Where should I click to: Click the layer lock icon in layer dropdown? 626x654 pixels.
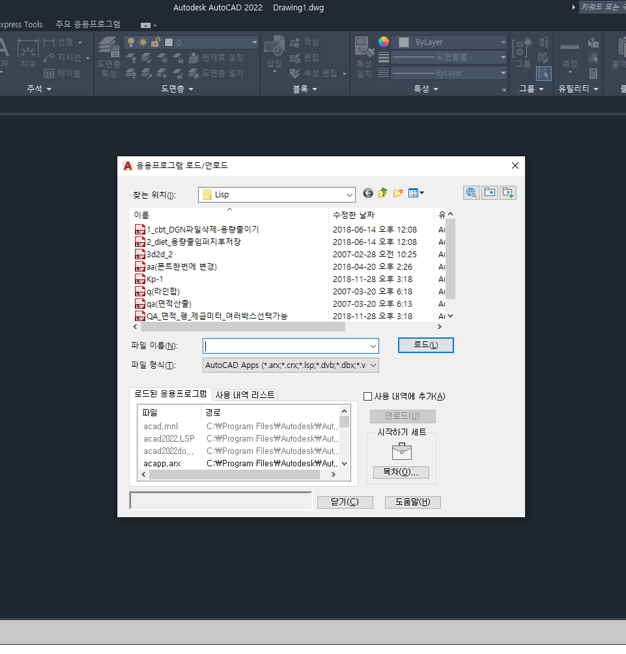pos(156,42)
